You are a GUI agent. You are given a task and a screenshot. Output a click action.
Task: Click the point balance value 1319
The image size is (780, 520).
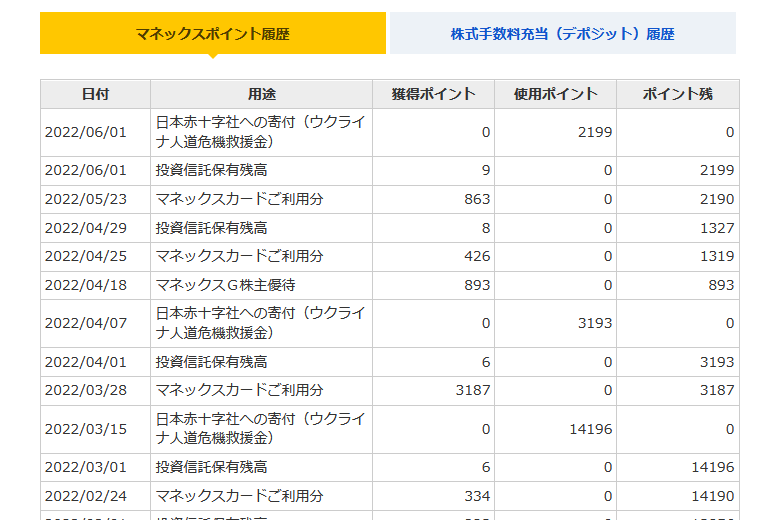(x=717, y=256)
